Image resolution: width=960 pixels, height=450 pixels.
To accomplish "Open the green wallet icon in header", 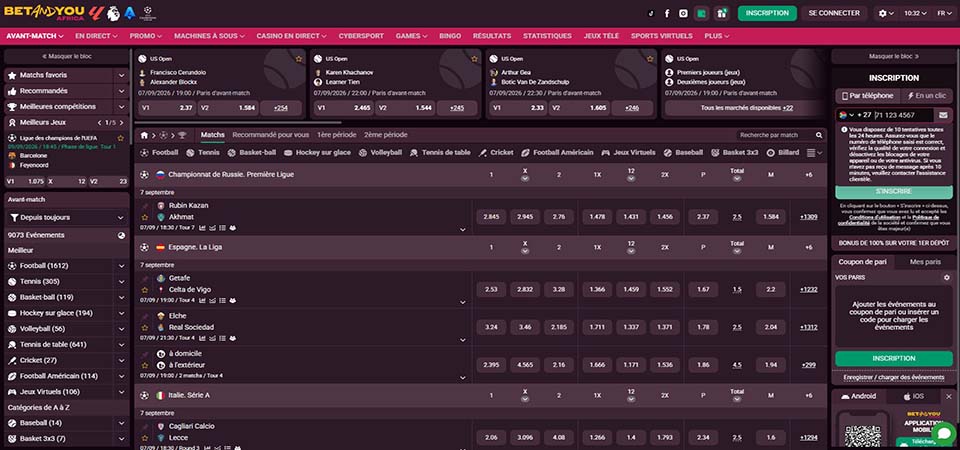I will [x=702, y=13].
